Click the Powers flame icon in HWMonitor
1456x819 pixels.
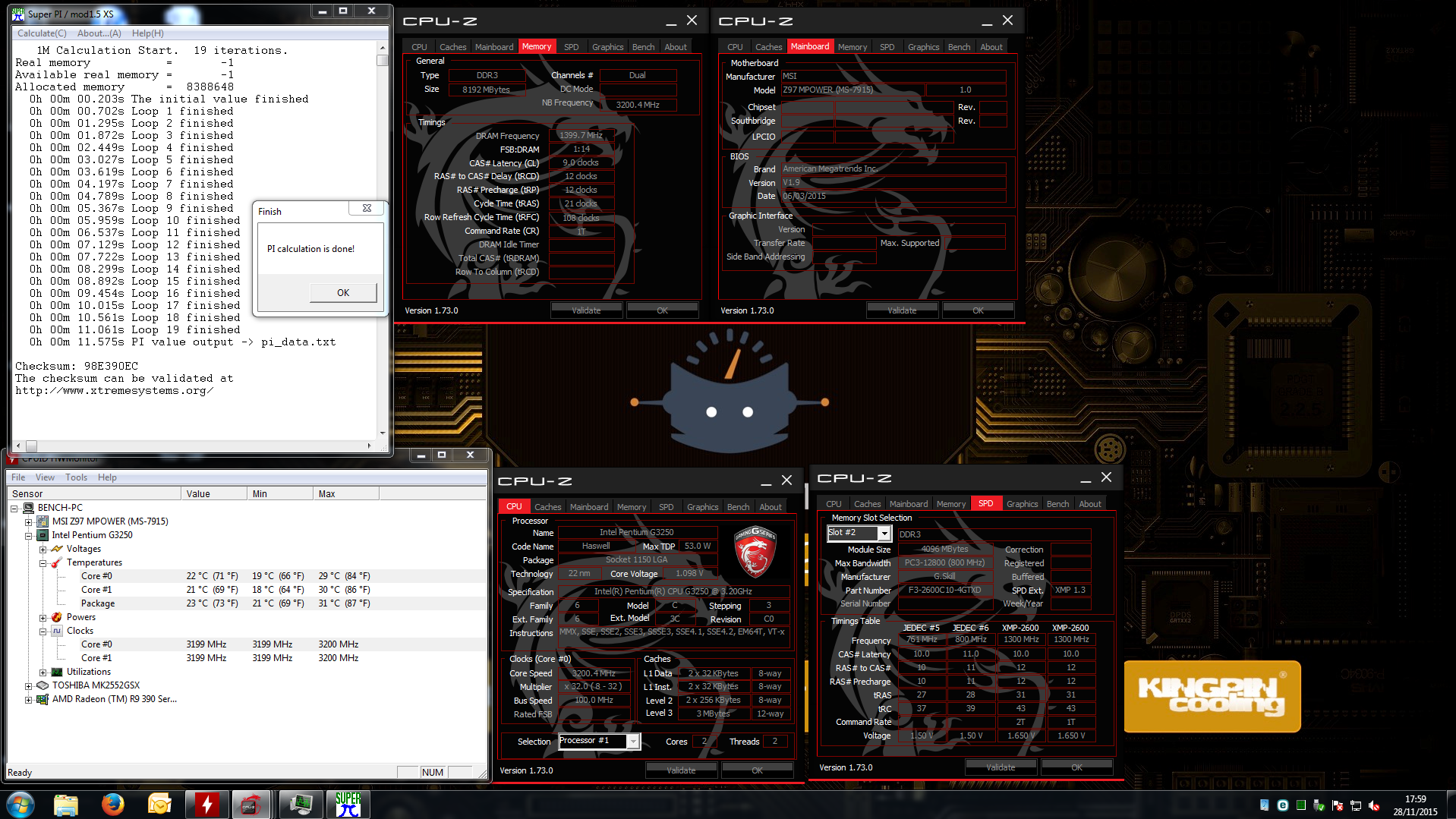pos(57,617)
